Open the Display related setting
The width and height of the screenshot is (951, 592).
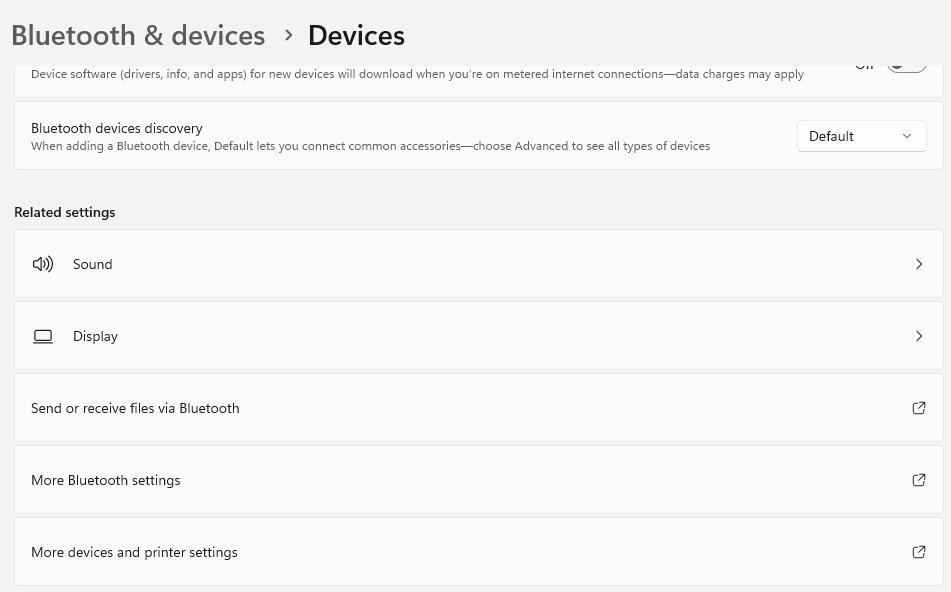[x=479, y=336]
